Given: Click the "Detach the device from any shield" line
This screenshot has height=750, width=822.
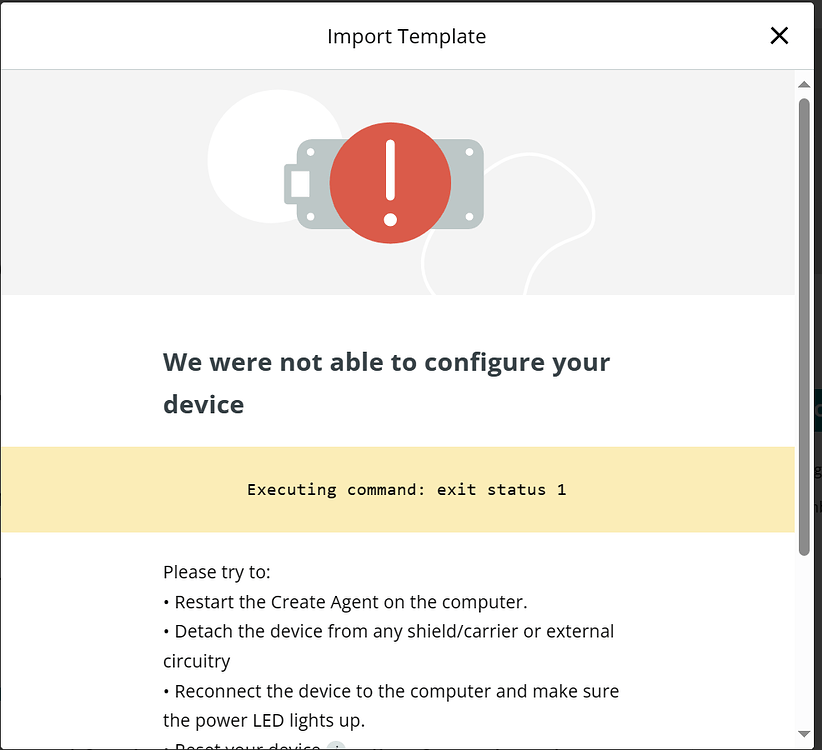Looking at the screenshot, I should (388, 632).
